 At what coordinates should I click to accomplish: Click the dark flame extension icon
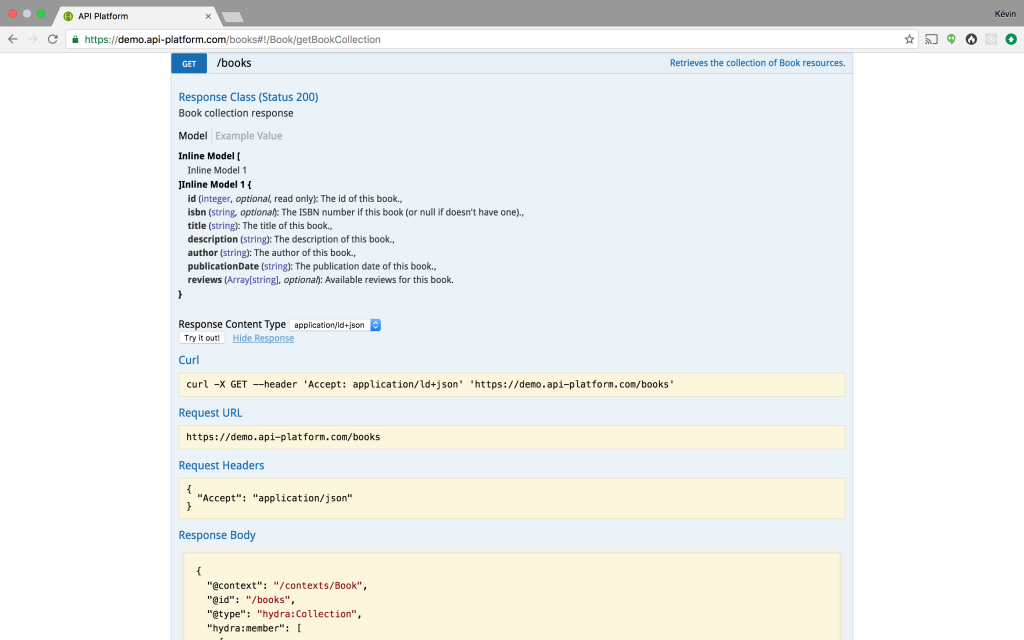point(970,39)
